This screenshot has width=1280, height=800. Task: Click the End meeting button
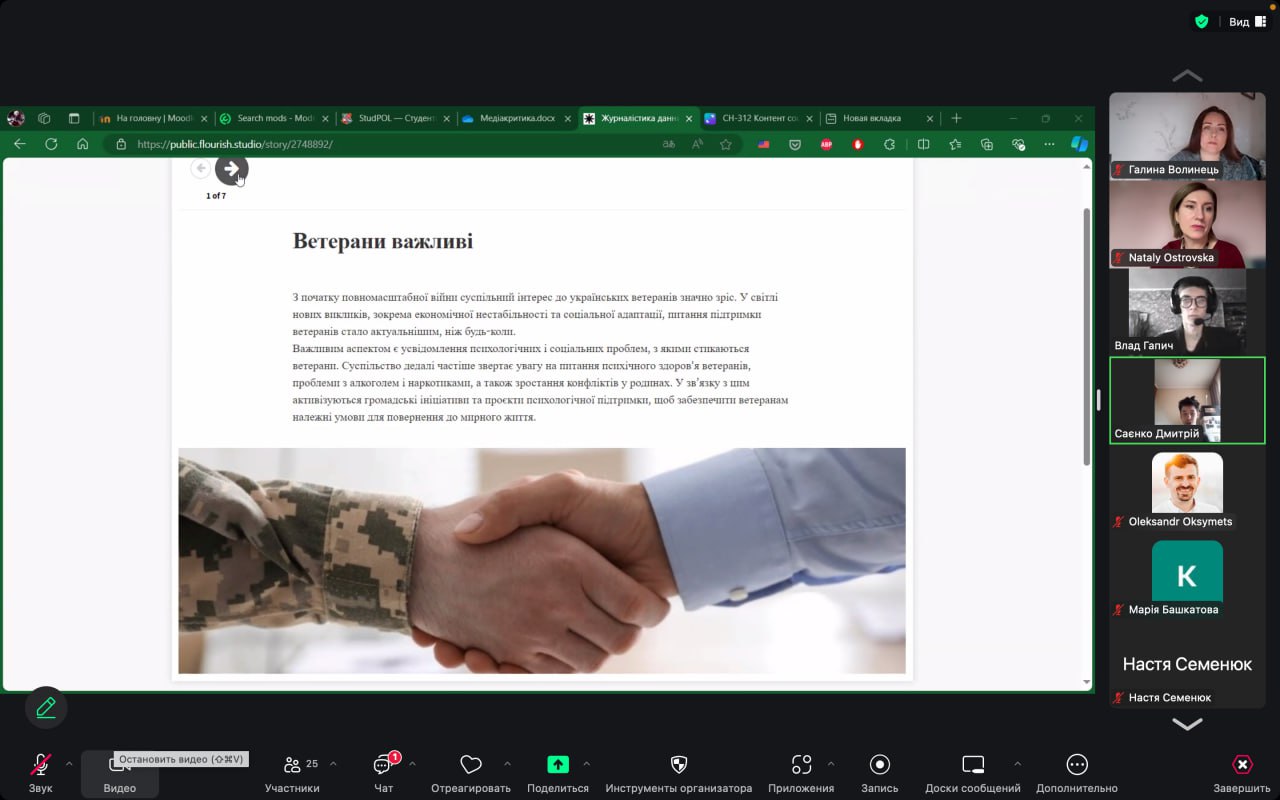[x=1241, y=766]
